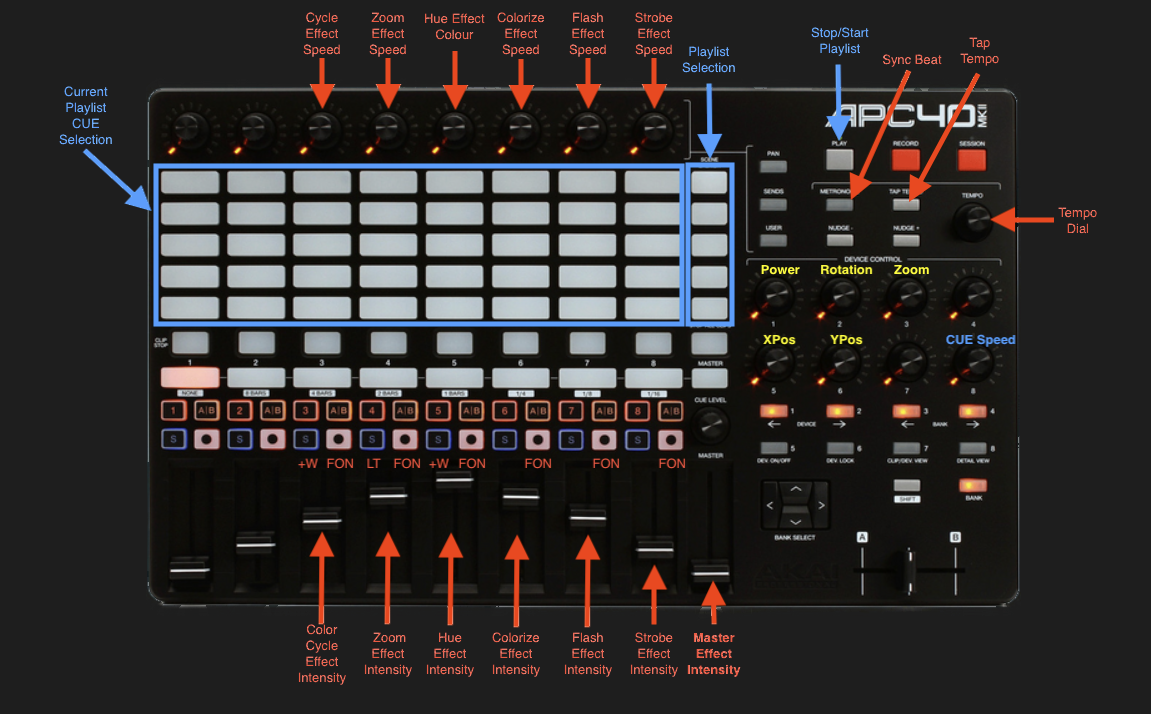Toggle the S solo button on track 3
The width and height of the screenshot is (1151, 714).
(305, 440)
